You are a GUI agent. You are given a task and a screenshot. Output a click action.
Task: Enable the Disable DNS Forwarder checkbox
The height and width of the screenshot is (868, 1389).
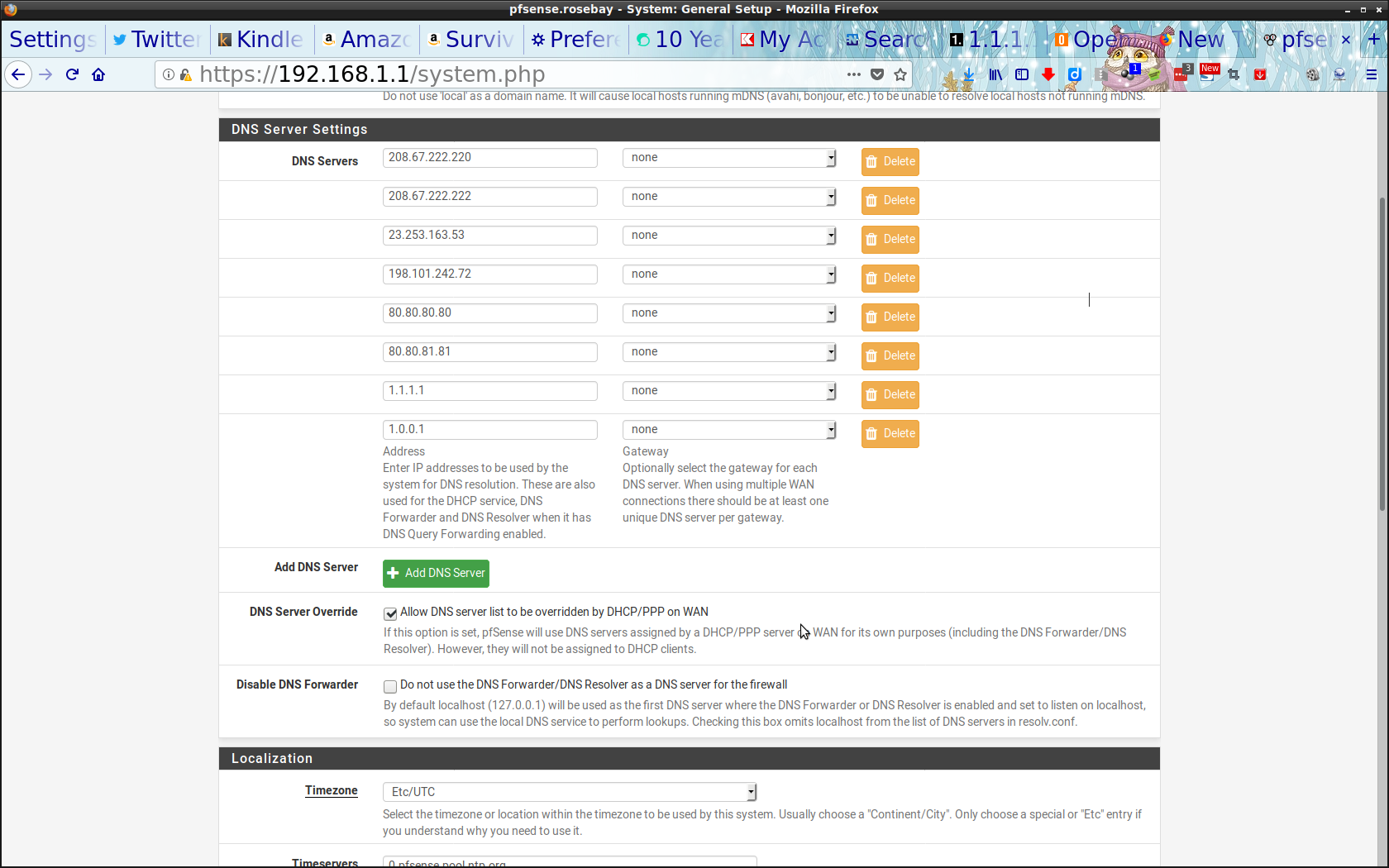(x=390, y=686)
